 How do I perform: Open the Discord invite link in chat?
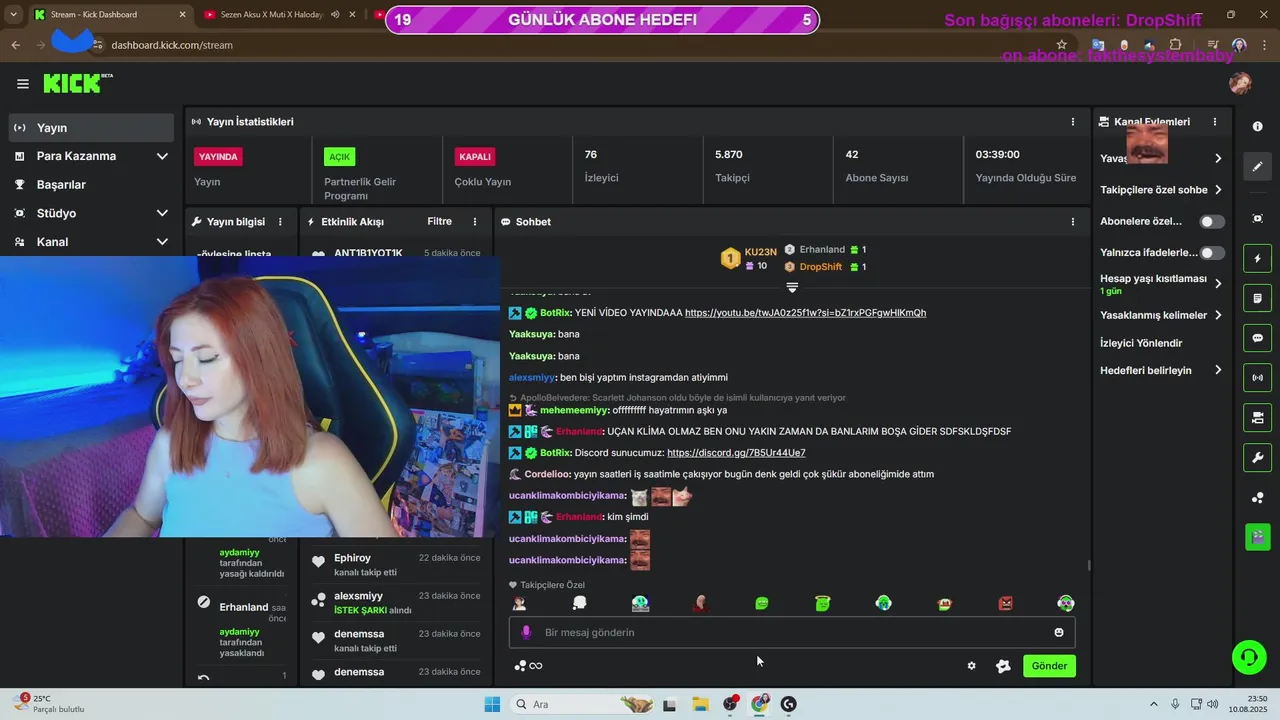[736, 453]
